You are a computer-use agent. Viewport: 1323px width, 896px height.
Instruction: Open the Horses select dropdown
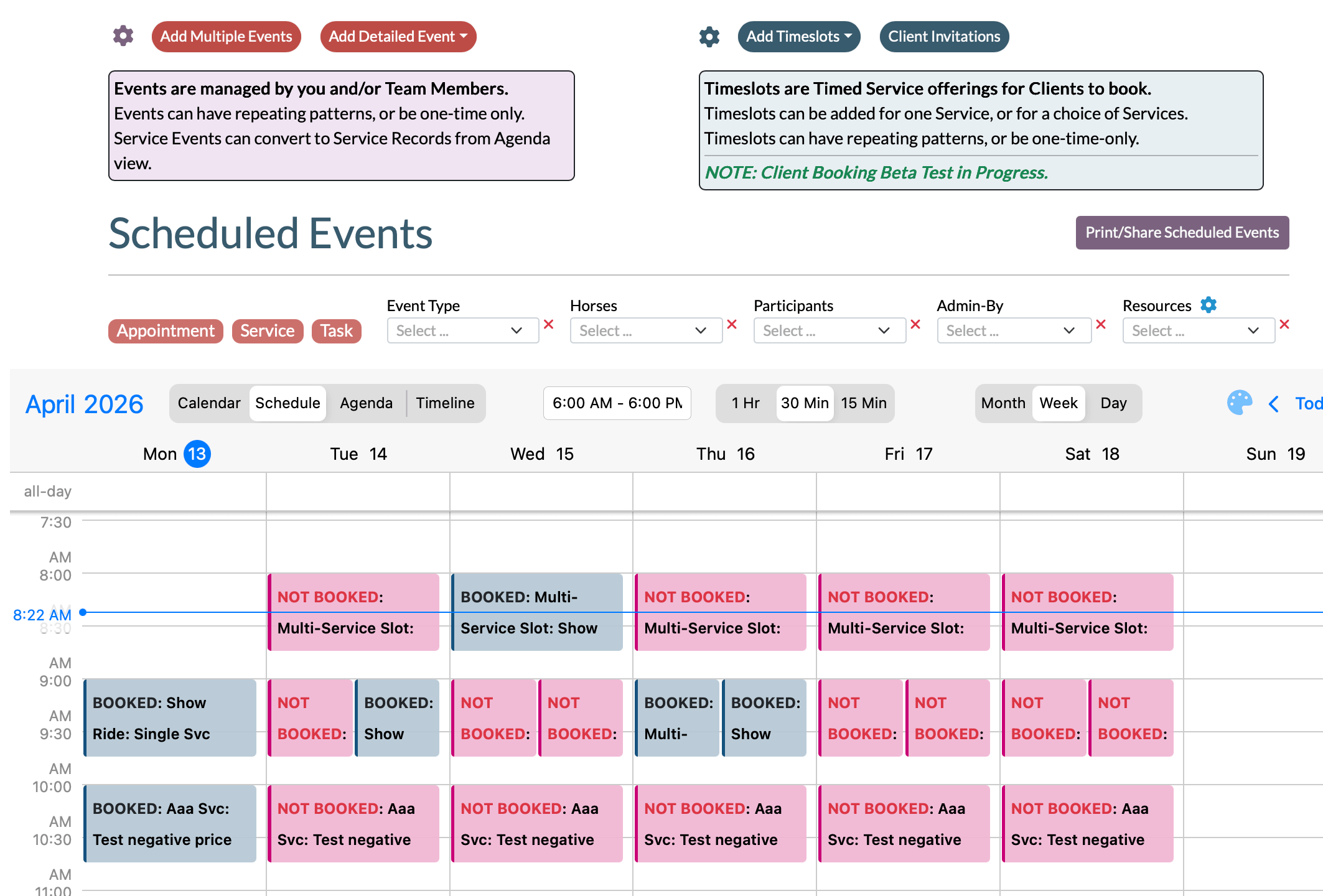646,330
